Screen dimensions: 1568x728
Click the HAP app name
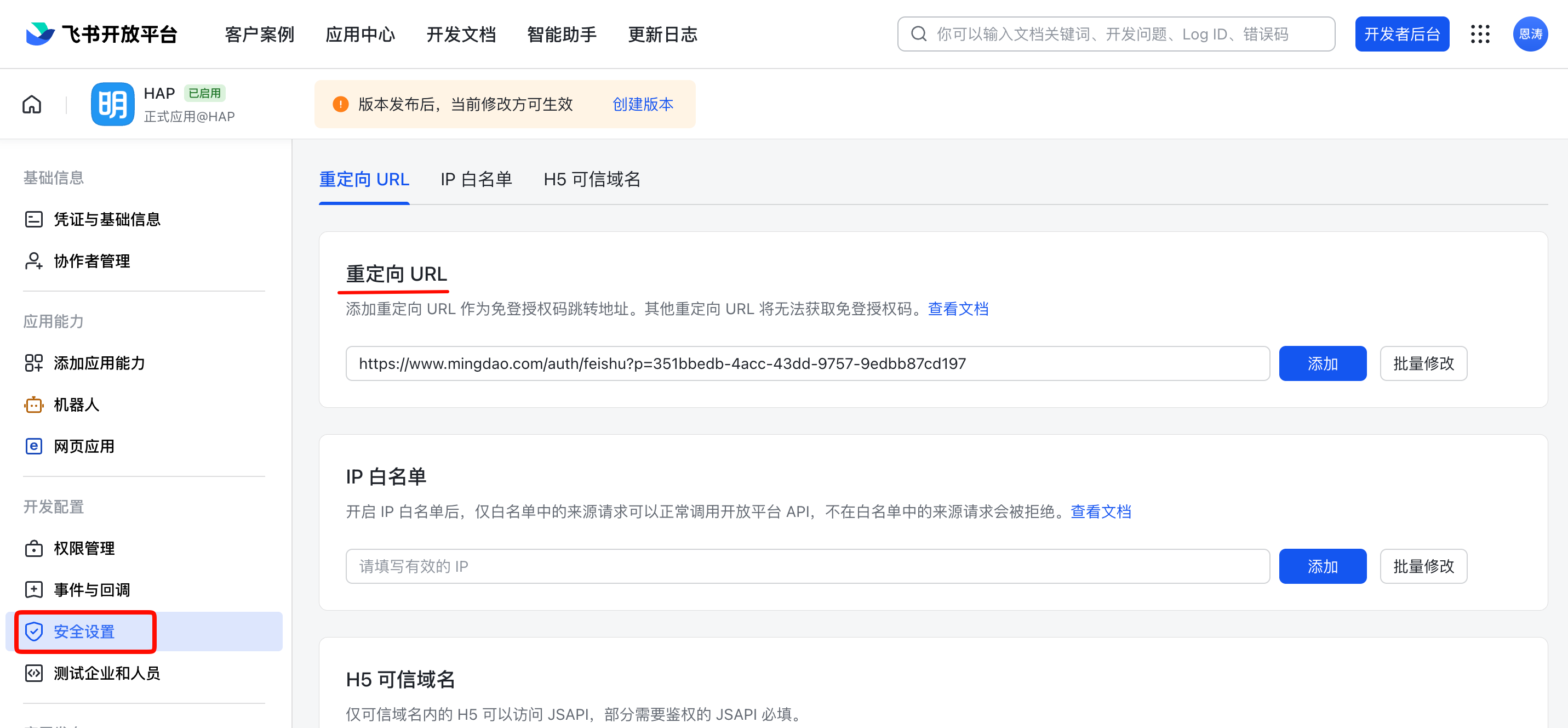tap(159, 93)
